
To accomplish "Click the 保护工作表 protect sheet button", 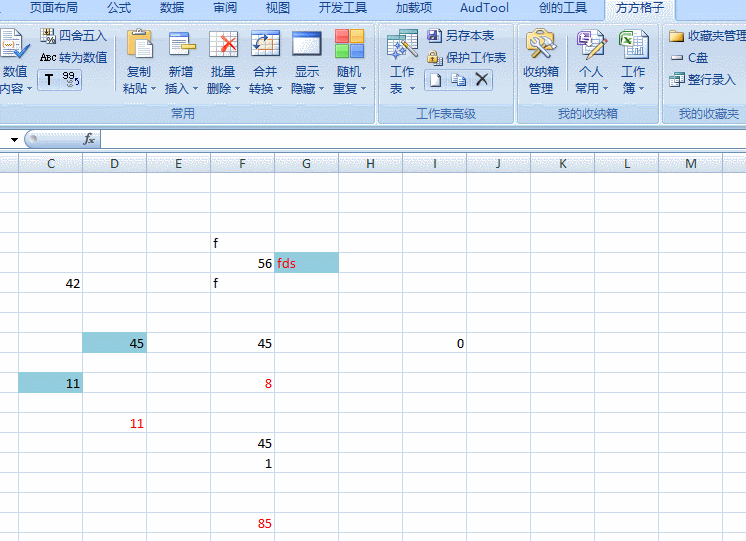I will pos(466,58).
